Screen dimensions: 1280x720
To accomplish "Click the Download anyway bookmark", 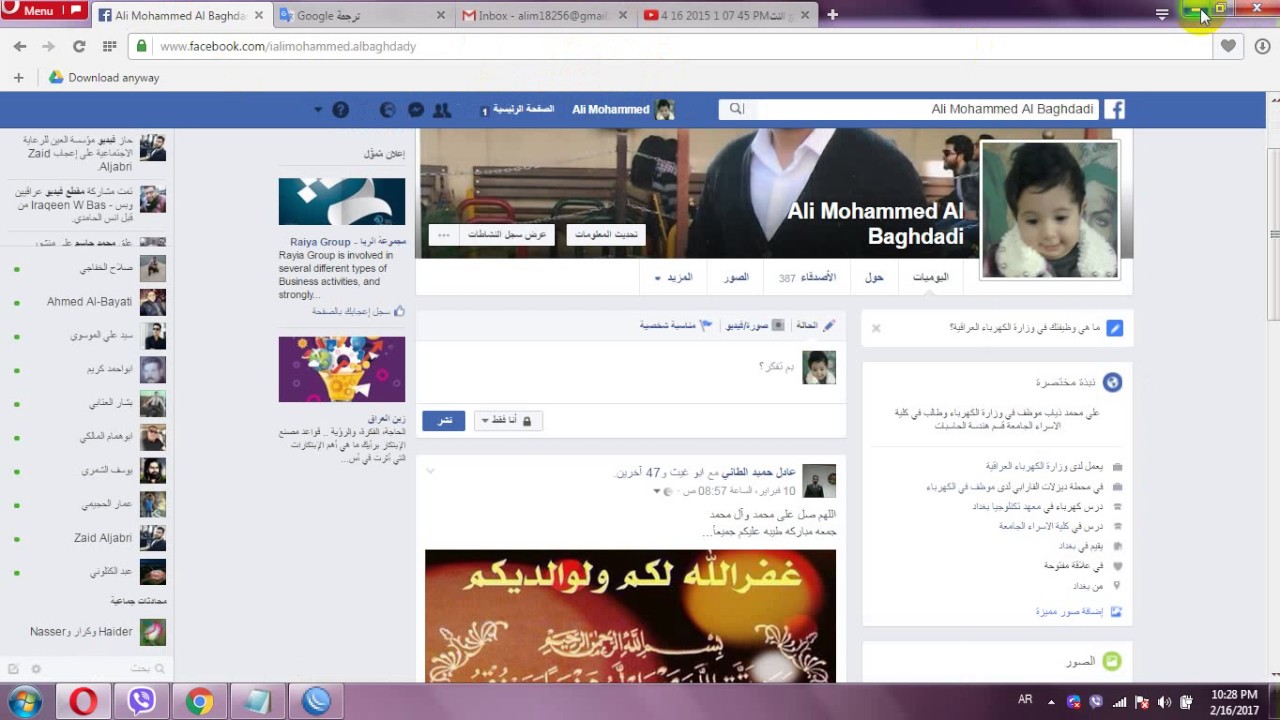I will [x=104, y=78].
